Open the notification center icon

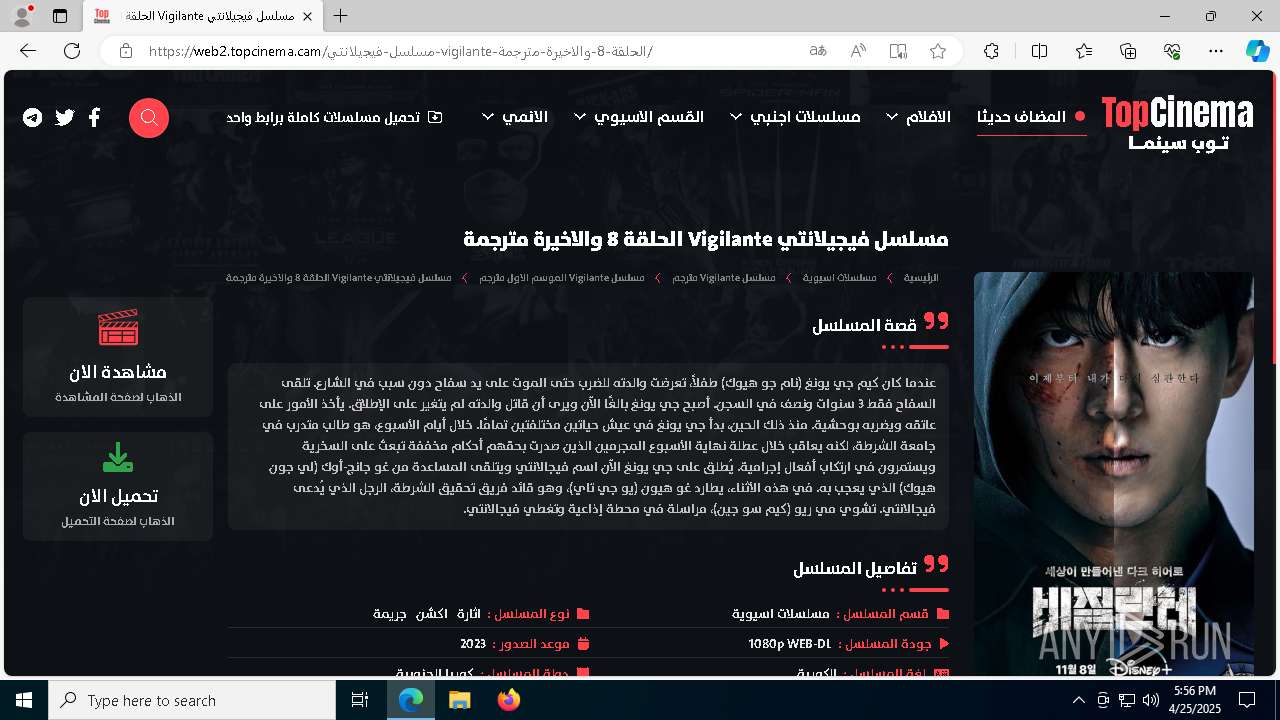1247,700
